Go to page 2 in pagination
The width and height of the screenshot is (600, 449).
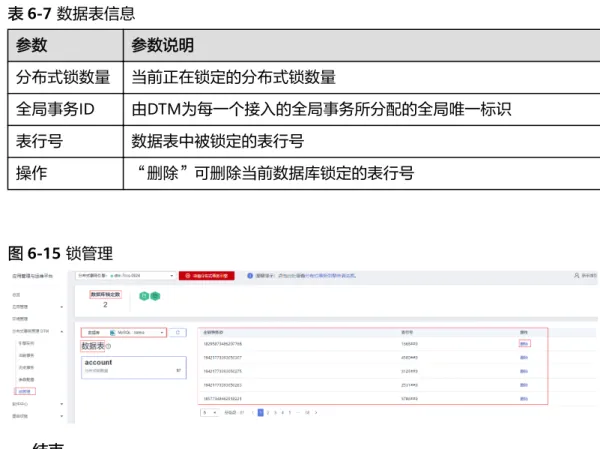(x=268, y=413)
